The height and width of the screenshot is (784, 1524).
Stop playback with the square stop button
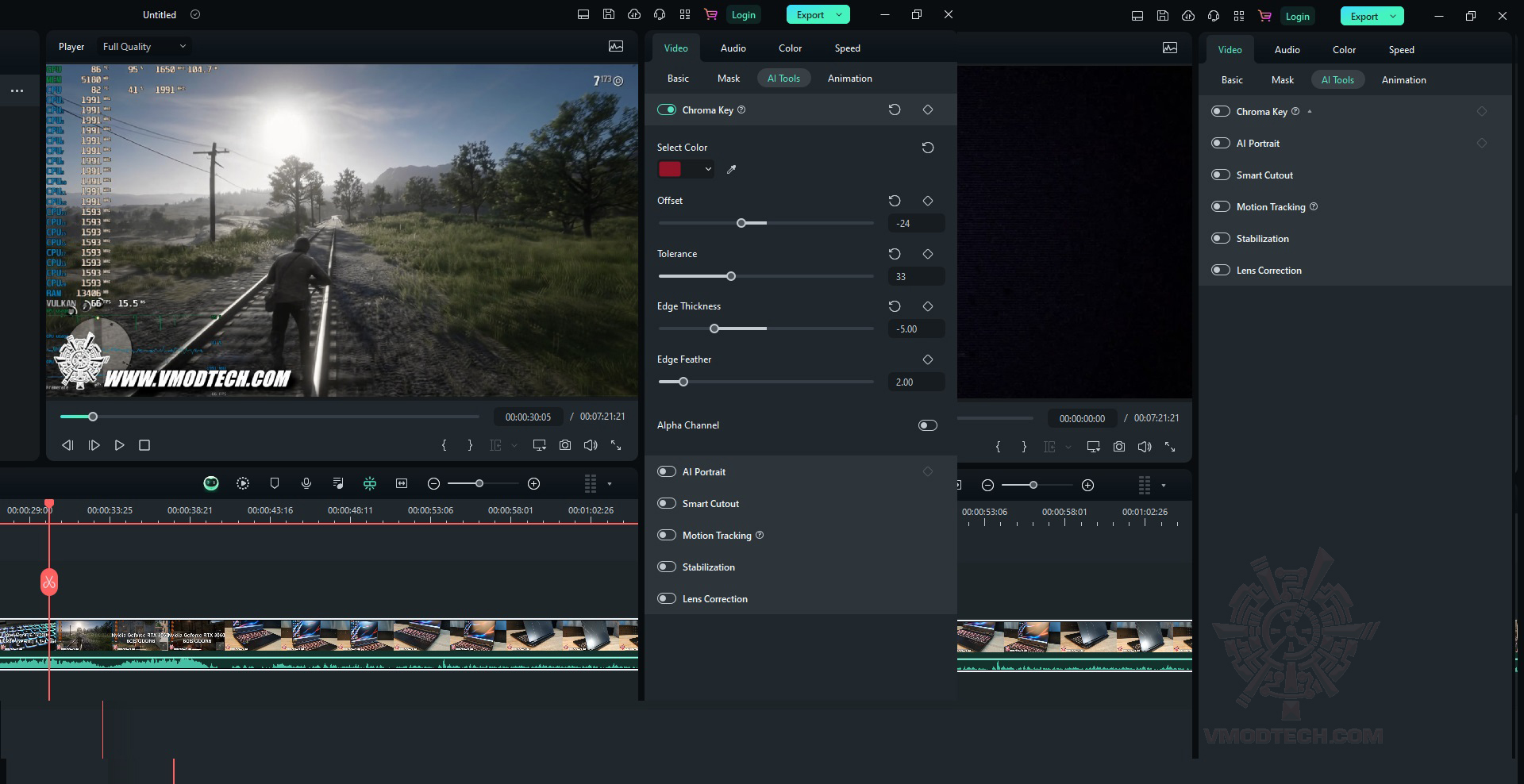point(144,445)
